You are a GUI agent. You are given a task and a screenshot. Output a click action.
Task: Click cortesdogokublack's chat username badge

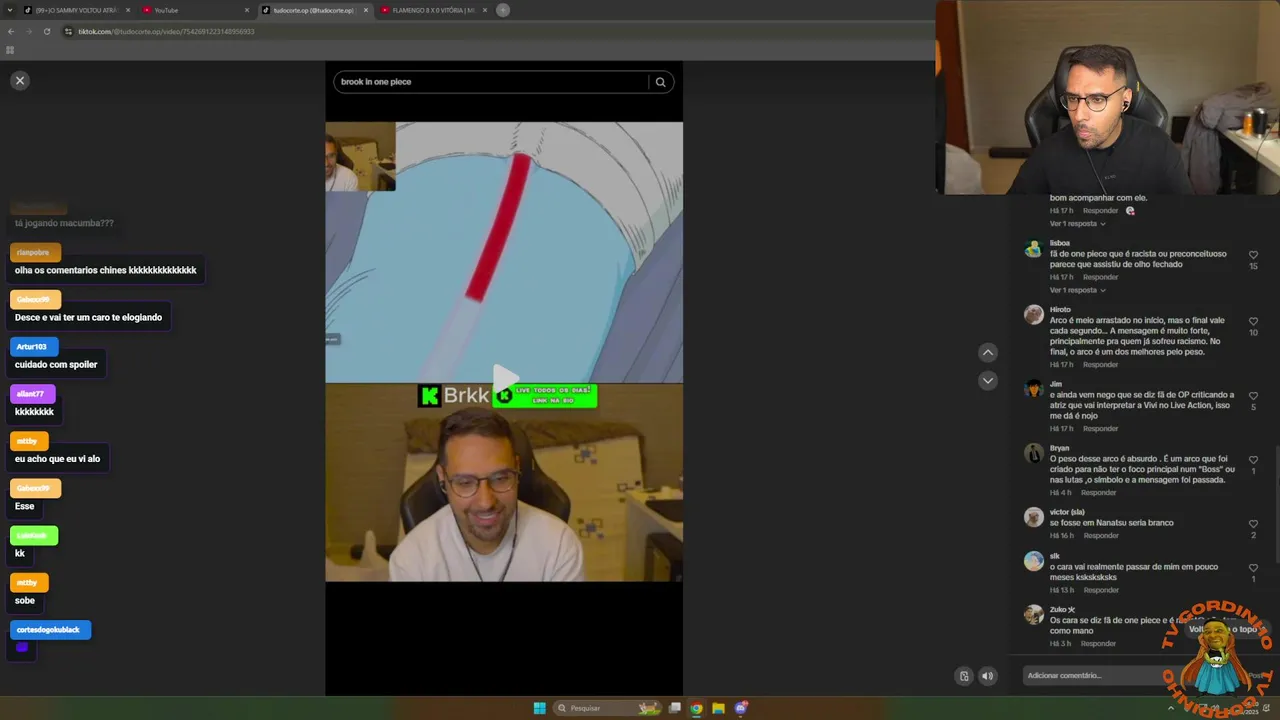coord(50,630)
